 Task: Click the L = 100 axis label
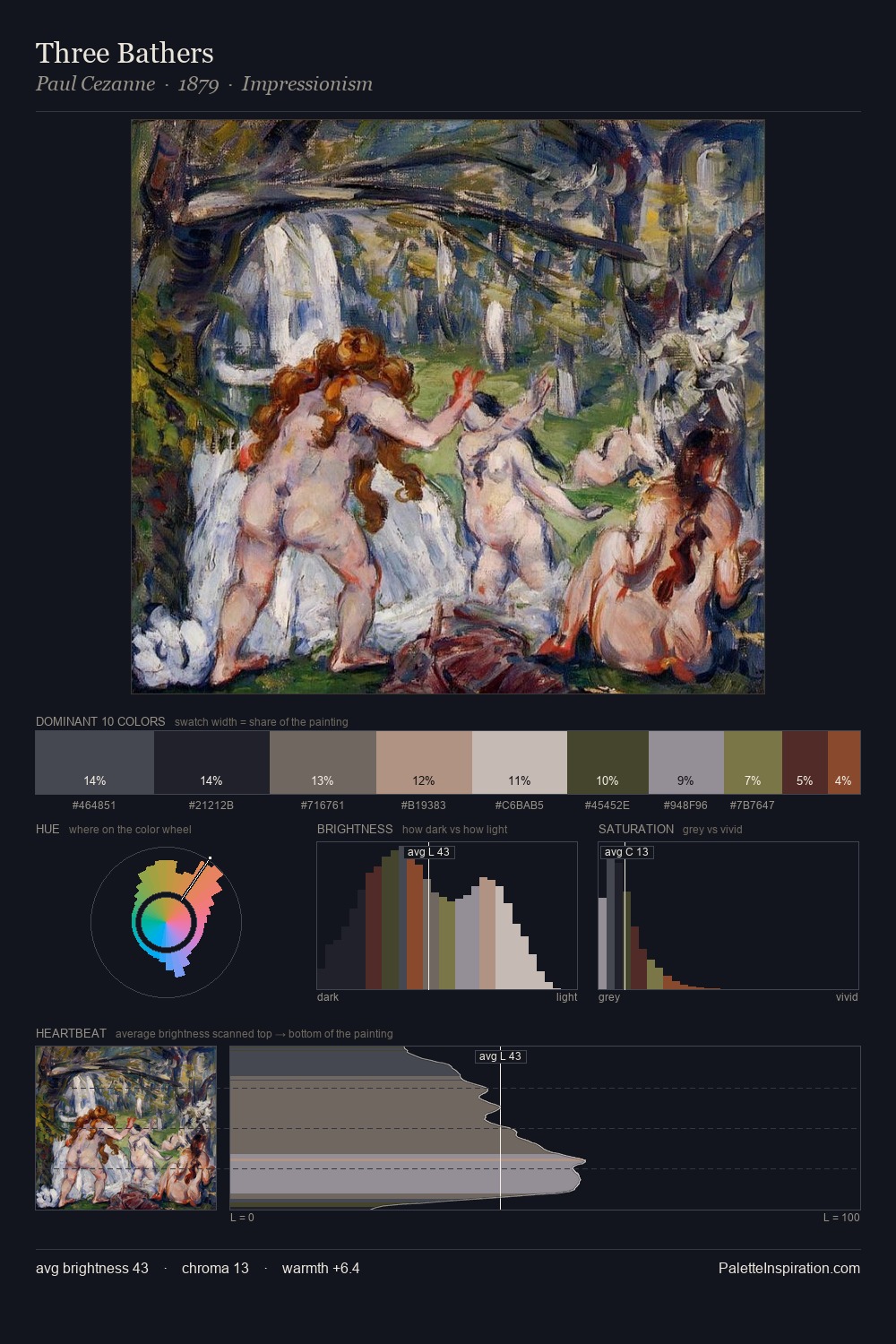tap(841, 1217)
